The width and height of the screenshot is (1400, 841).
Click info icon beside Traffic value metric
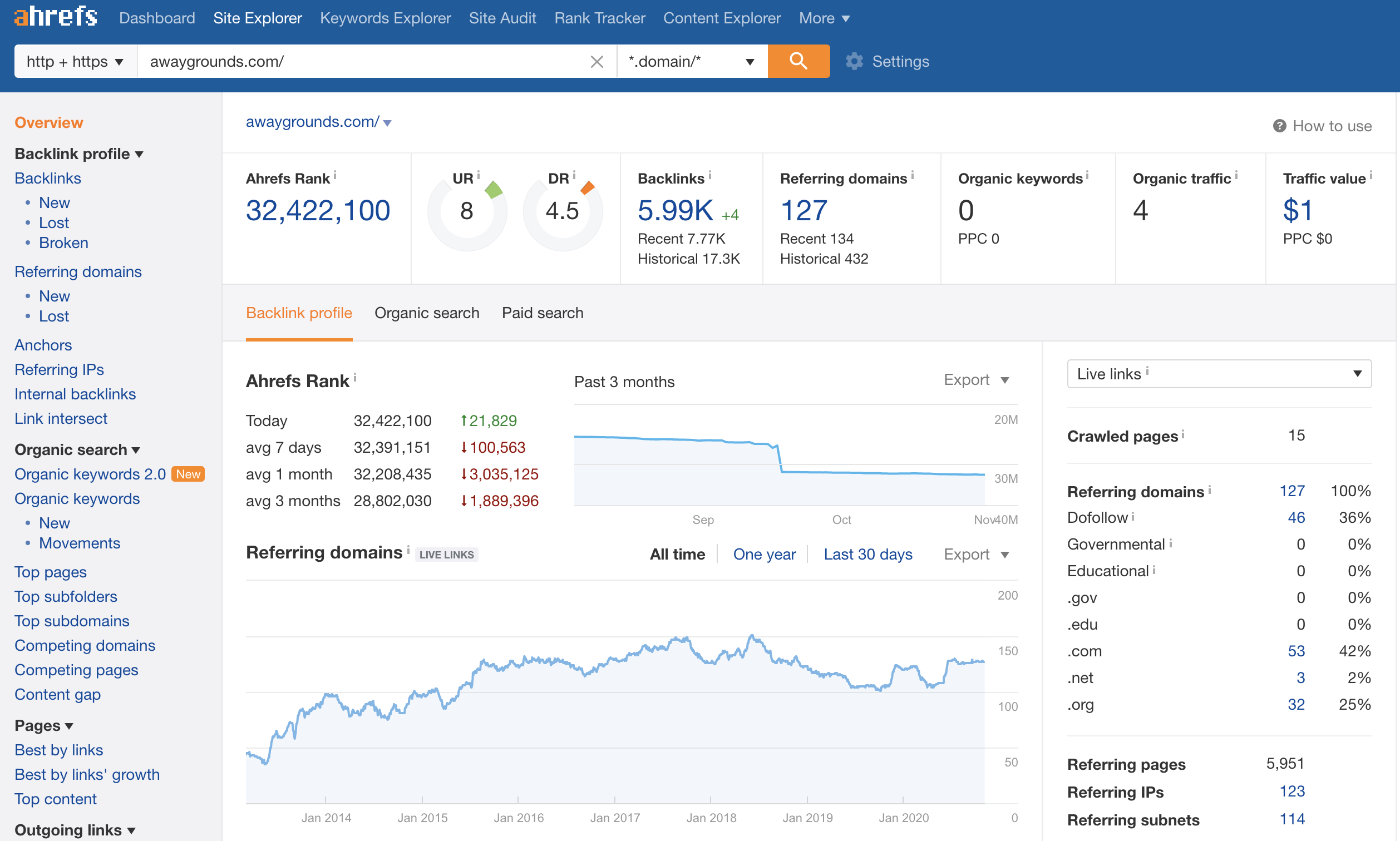(1371, 175)
